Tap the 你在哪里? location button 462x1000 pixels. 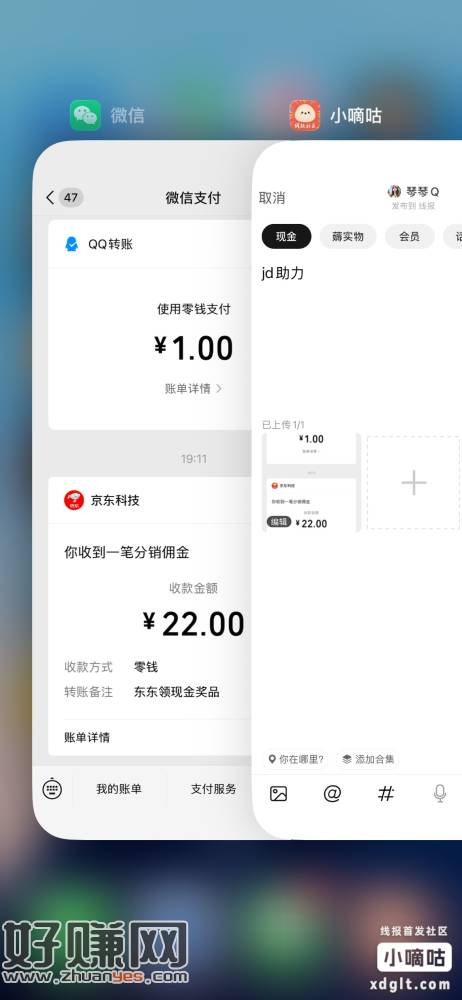[297, 759]
